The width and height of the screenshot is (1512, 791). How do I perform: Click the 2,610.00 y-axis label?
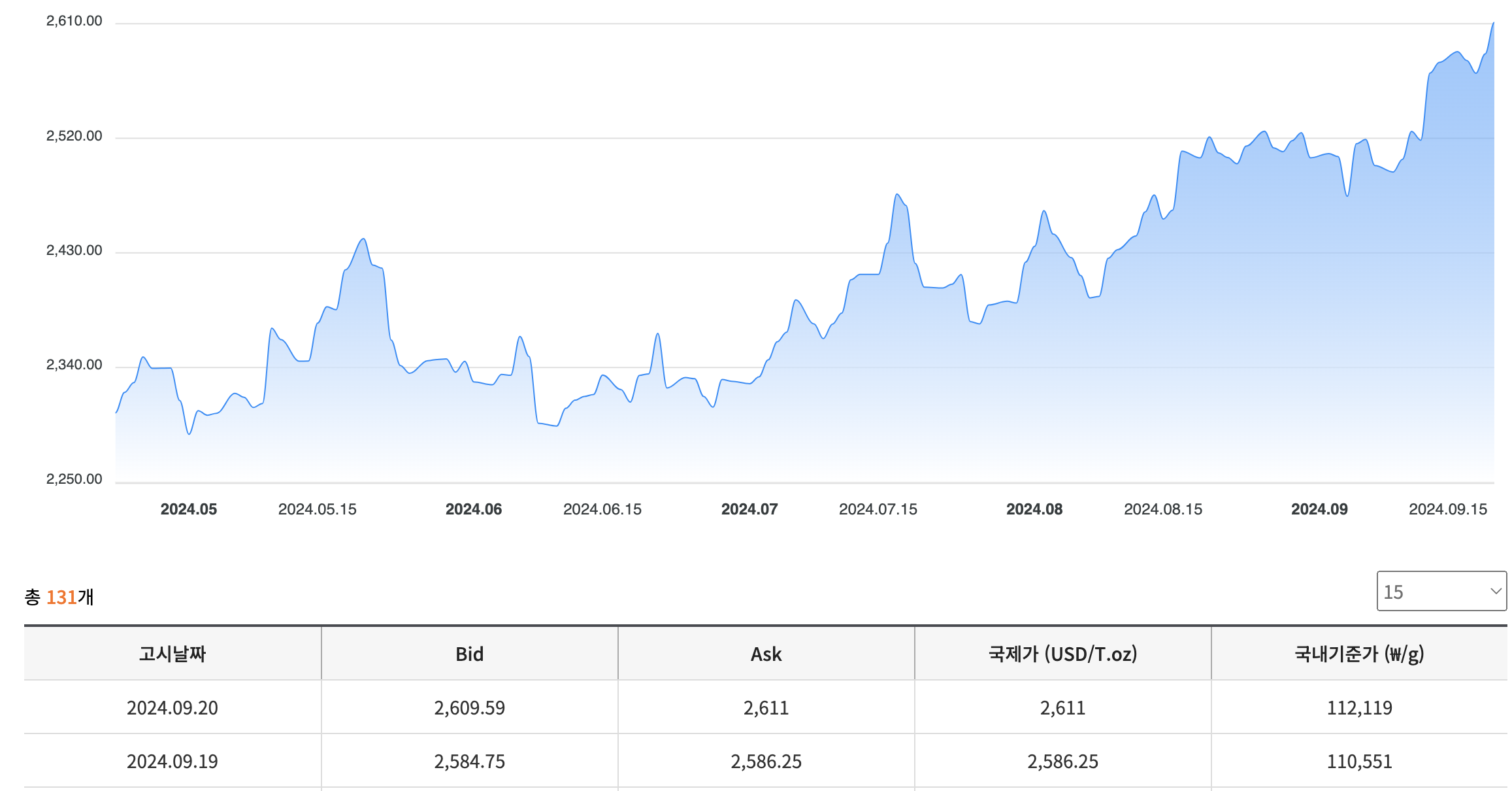pos(74,21)
